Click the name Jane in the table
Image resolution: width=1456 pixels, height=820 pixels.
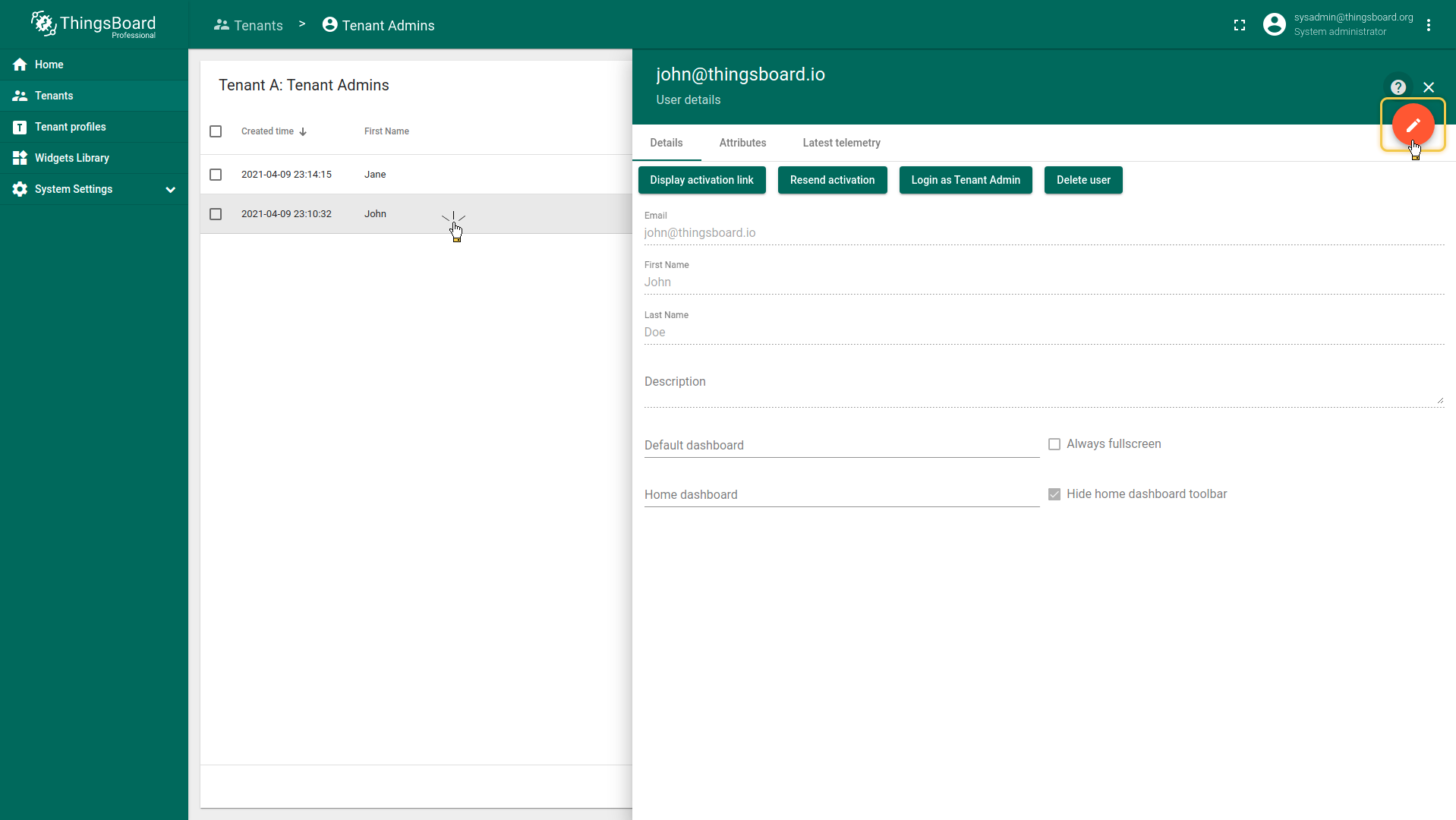pos(375,175)
